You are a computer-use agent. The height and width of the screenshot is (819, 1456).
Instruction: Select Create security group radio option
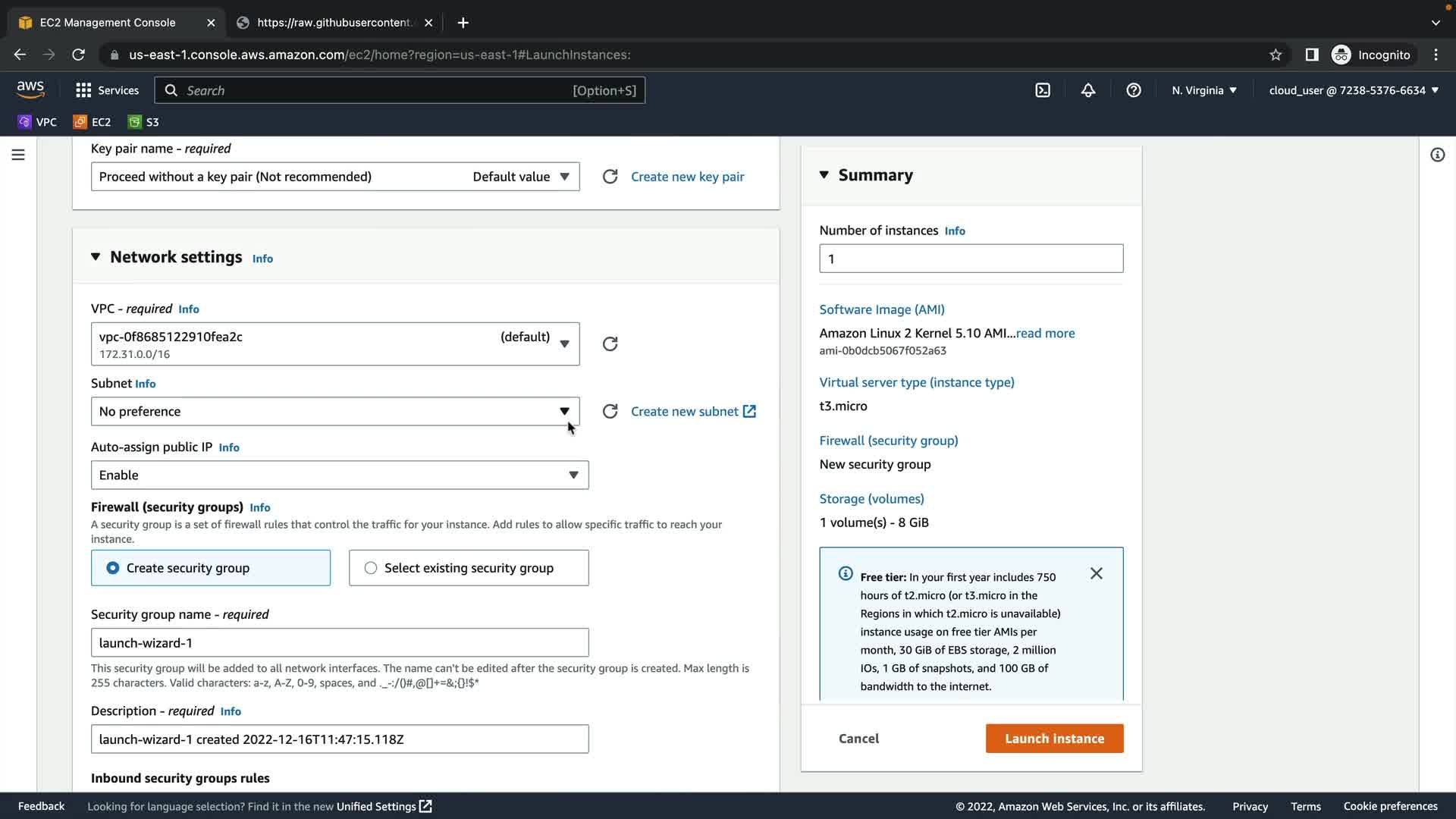[x=113, y=568]
